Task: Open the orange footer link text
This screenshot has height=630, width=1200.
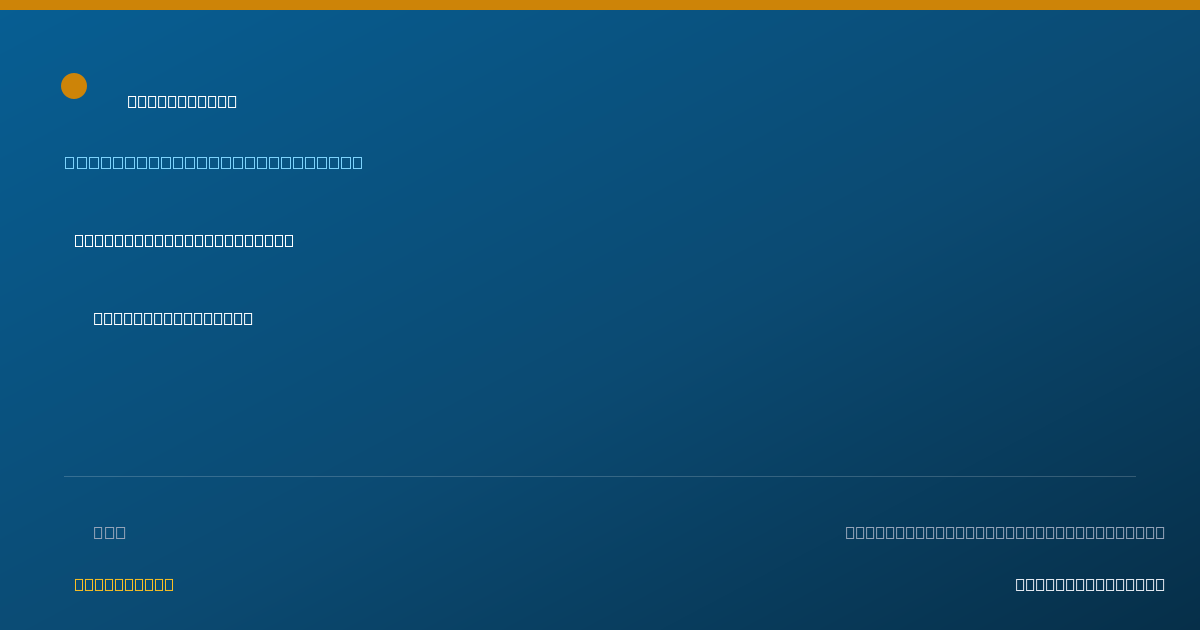Action: pyautogui.click(x=124, y=584)
